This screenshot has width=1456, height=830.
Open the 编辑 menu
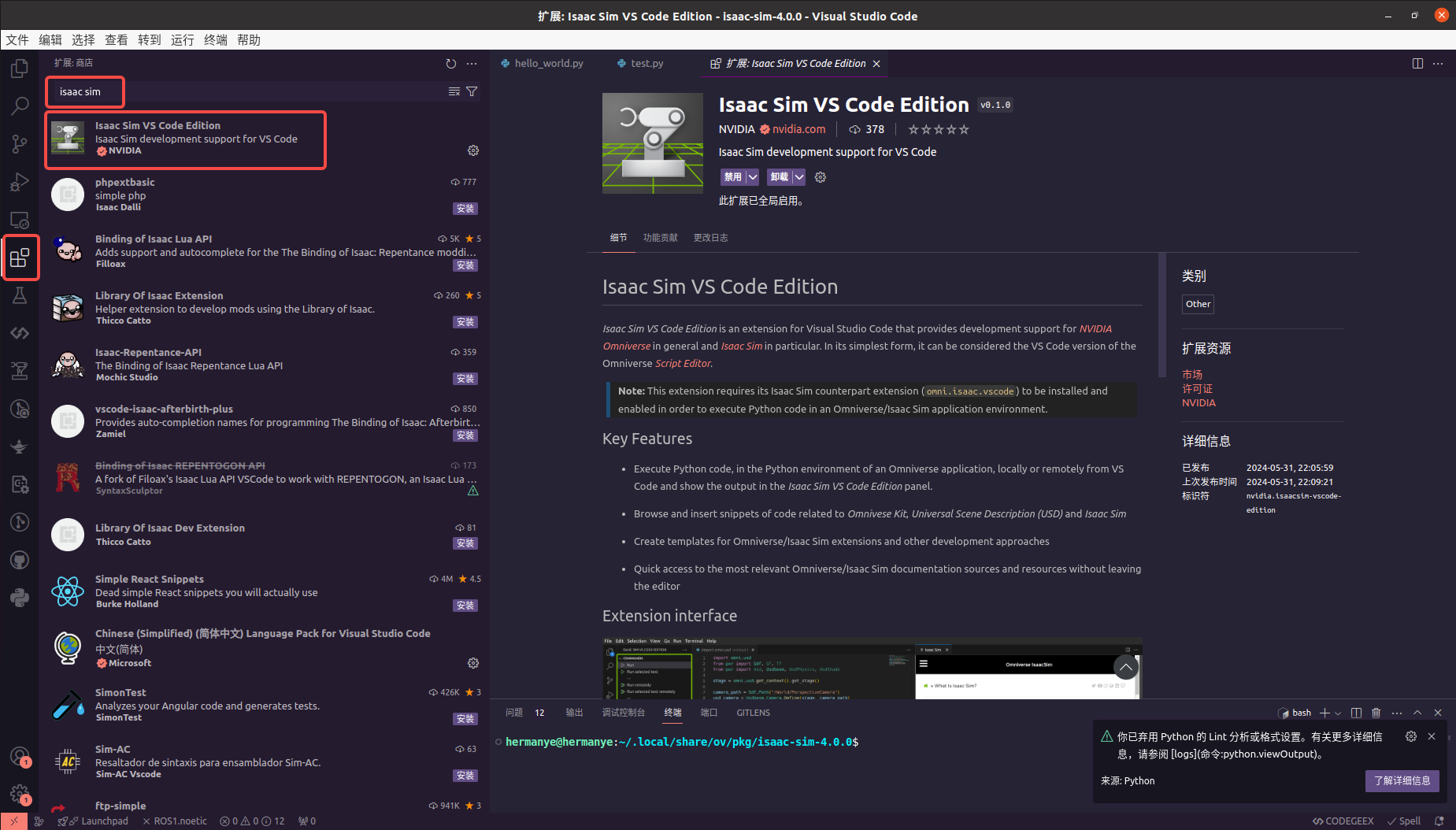[50, 39]
